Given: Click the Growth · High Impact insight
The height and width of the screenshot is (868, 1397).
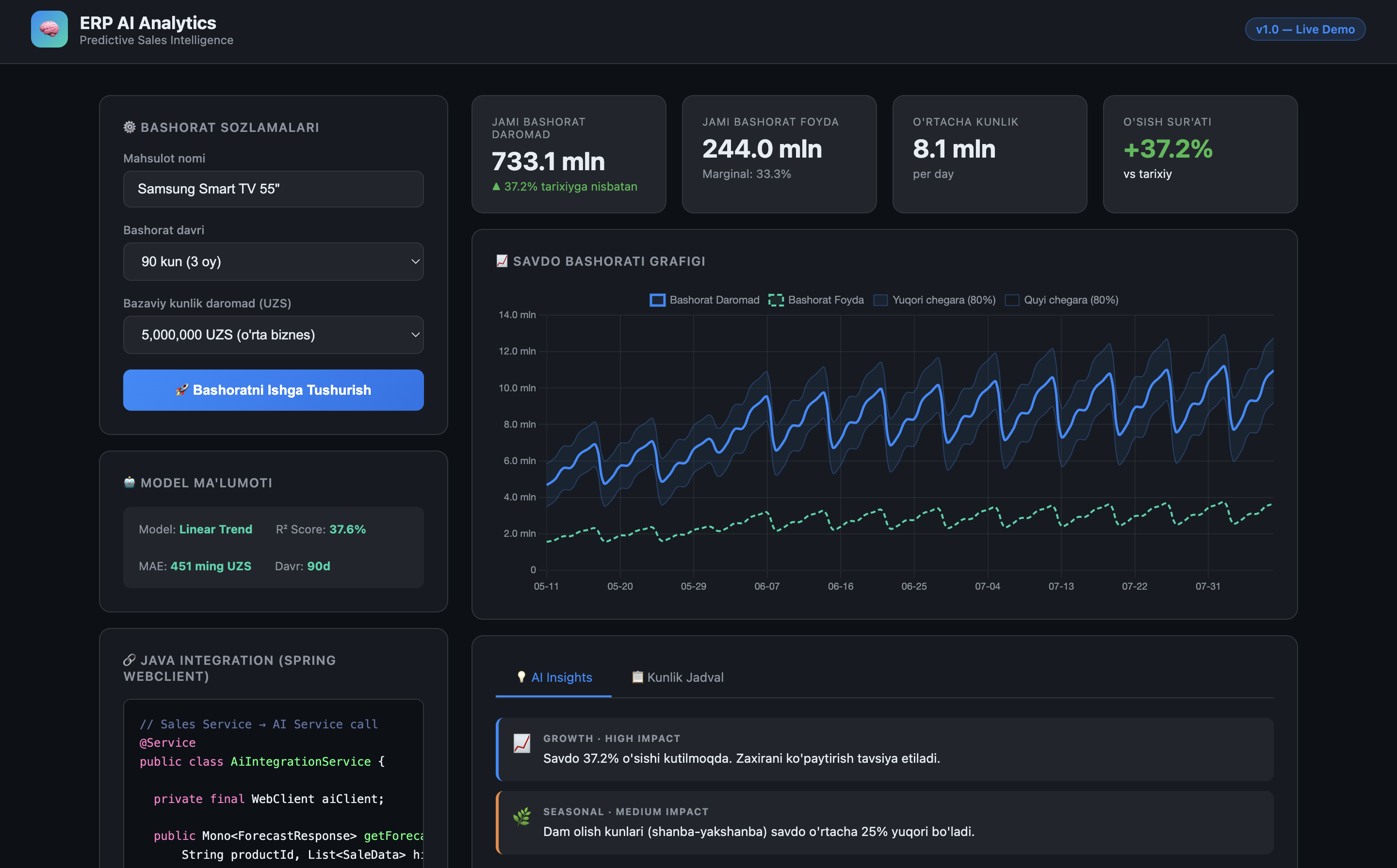Looking at the screenshot, I should click(884, 749).
